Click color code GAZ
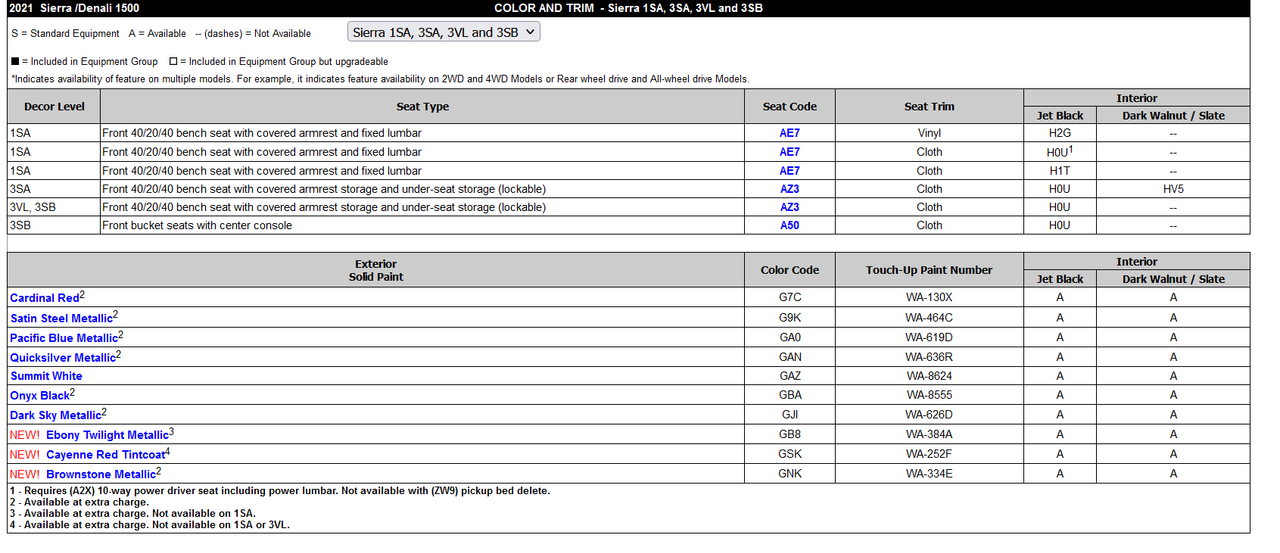1280x553 pixels. tap(790, 376)
